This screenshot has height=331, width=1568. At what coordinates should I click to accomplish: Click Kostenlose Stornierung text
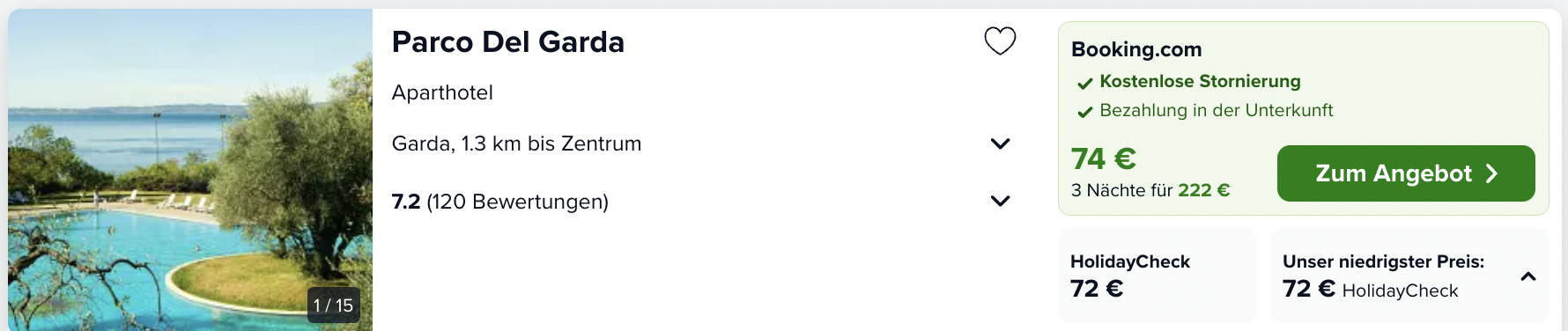pos(1200,81)
